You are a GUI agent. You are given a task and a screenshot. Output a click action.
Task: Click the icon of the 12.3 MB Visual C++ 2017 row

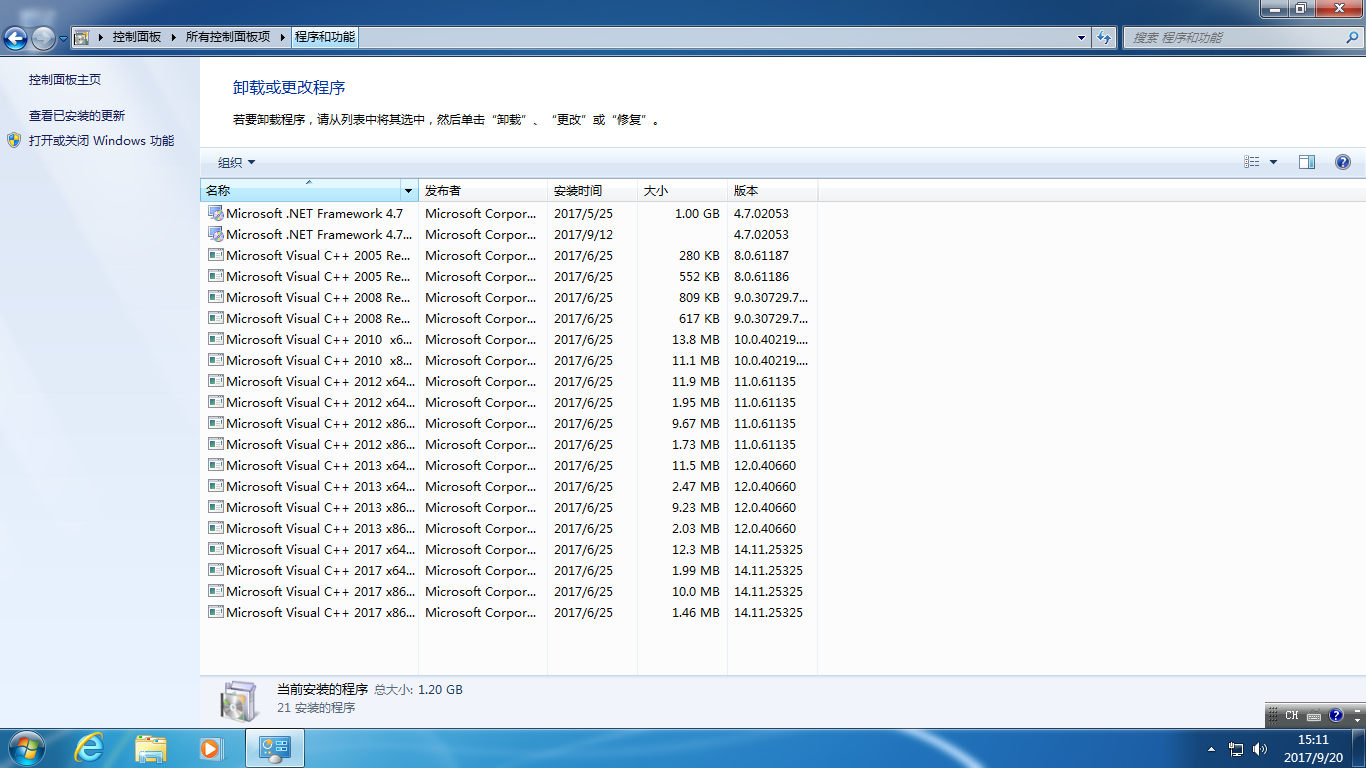pyautogui.click(x=215, y=549)
